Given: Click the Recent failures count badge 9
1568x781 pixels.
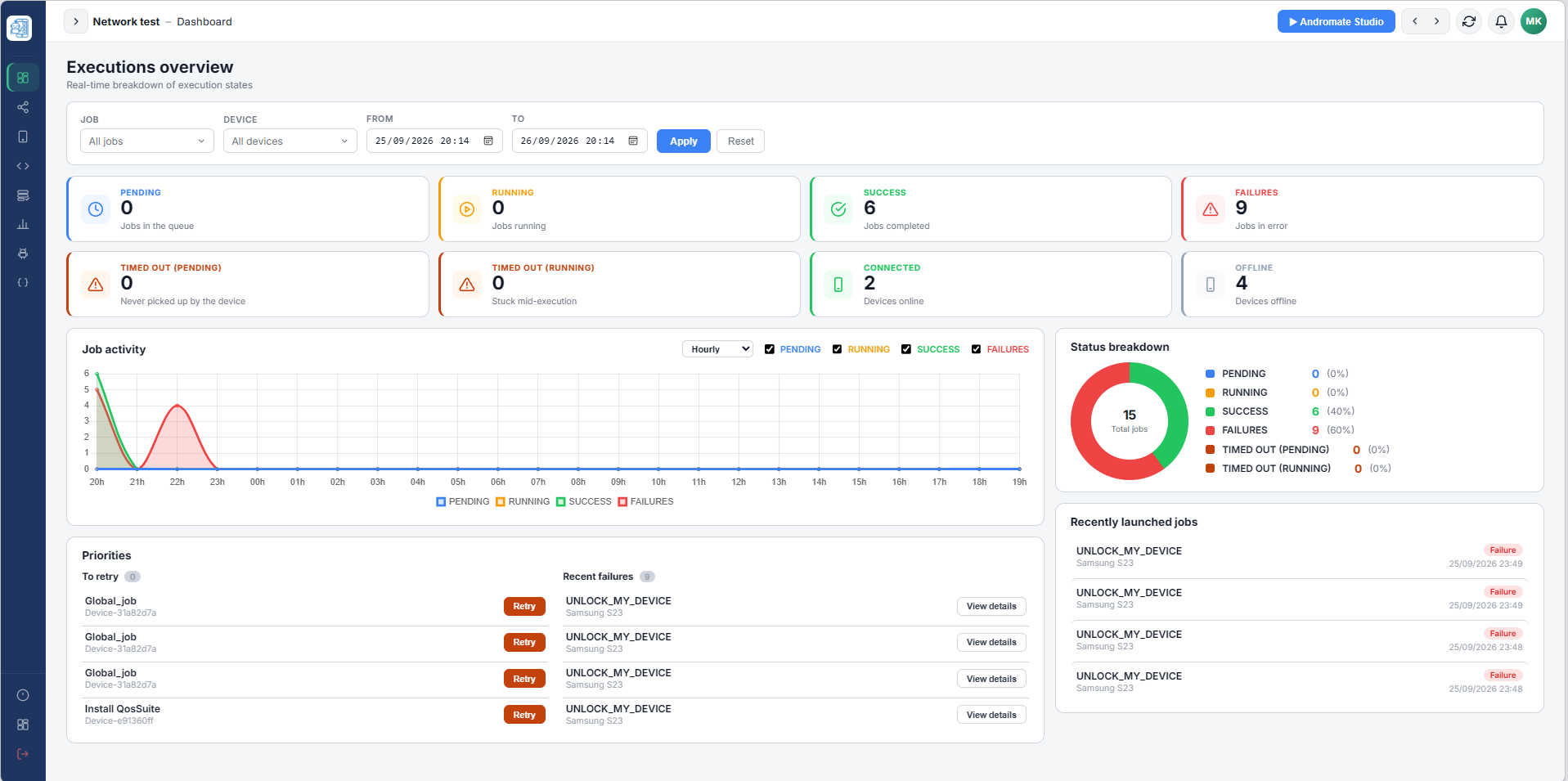Looking at the screenshot, I should click(x=647, y=577).
